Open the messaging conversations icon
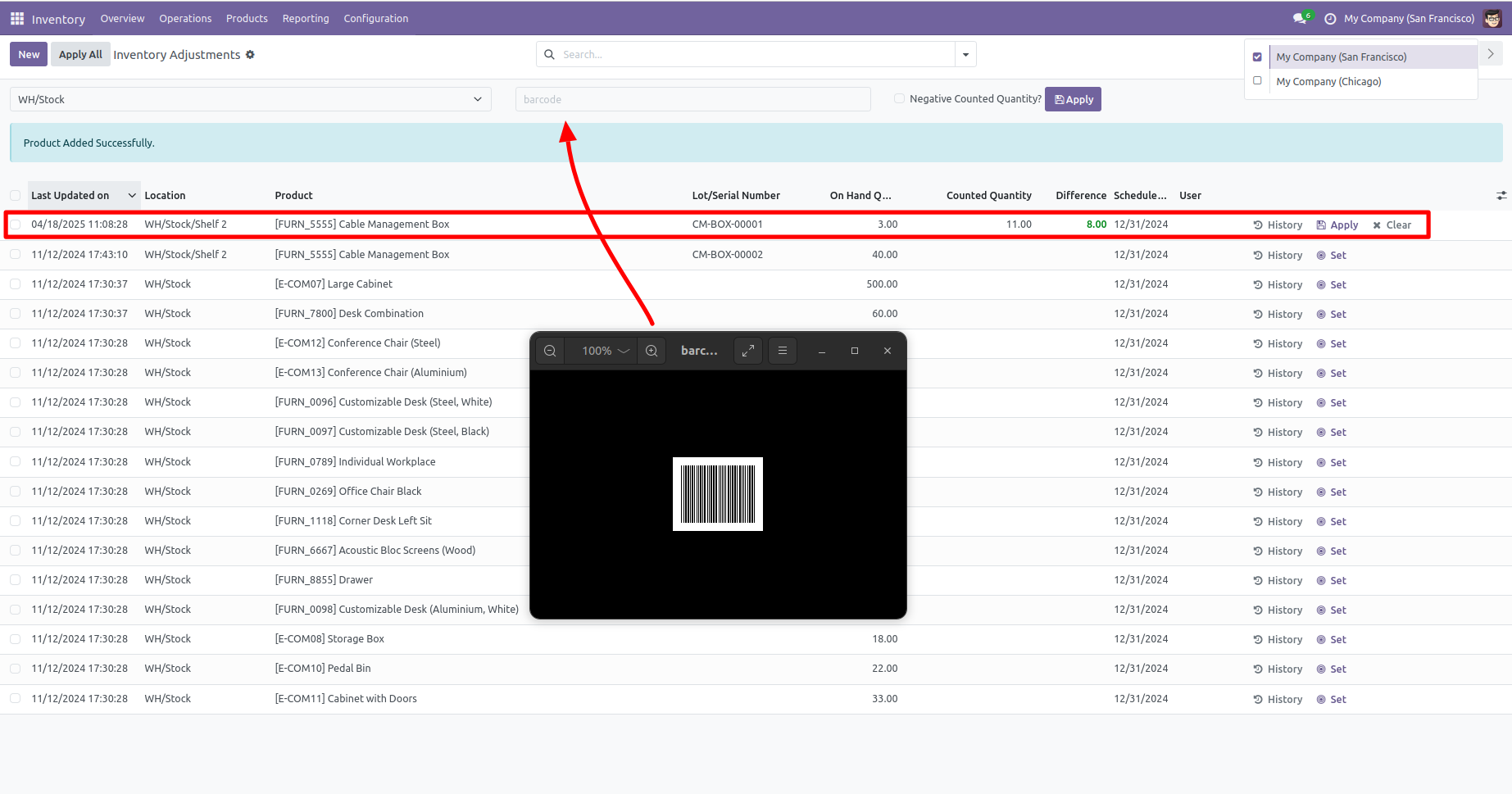This screenshot has width=1512, height=794. click(1301, 18)
